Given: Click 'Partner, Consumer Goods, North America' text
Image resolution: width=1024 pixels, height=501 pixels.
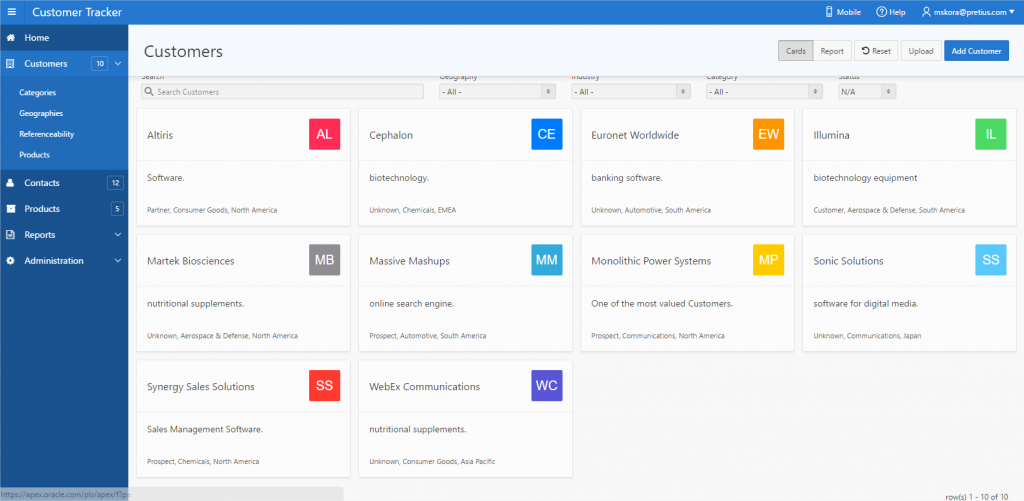Looking at the screenshot, I should 212,210.
